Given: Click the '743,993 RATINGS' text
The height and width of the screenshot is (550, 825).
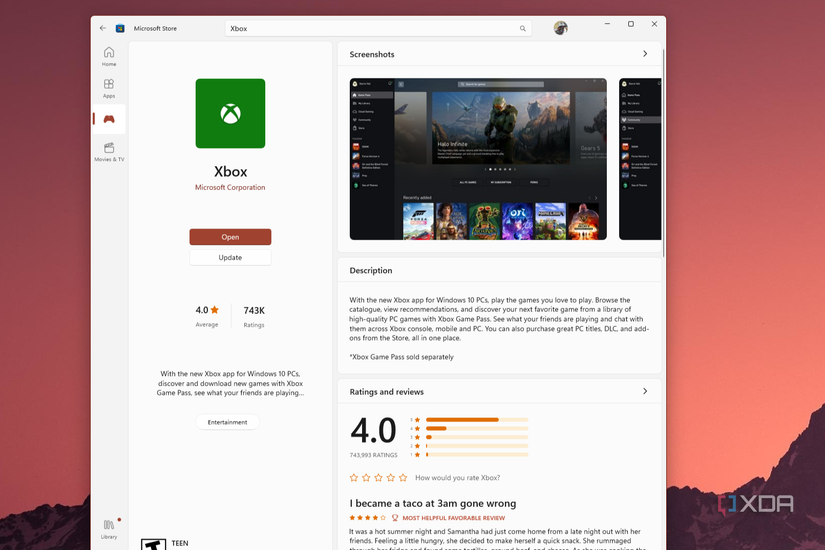Looking at the screenshot, I should click(374, 455).
